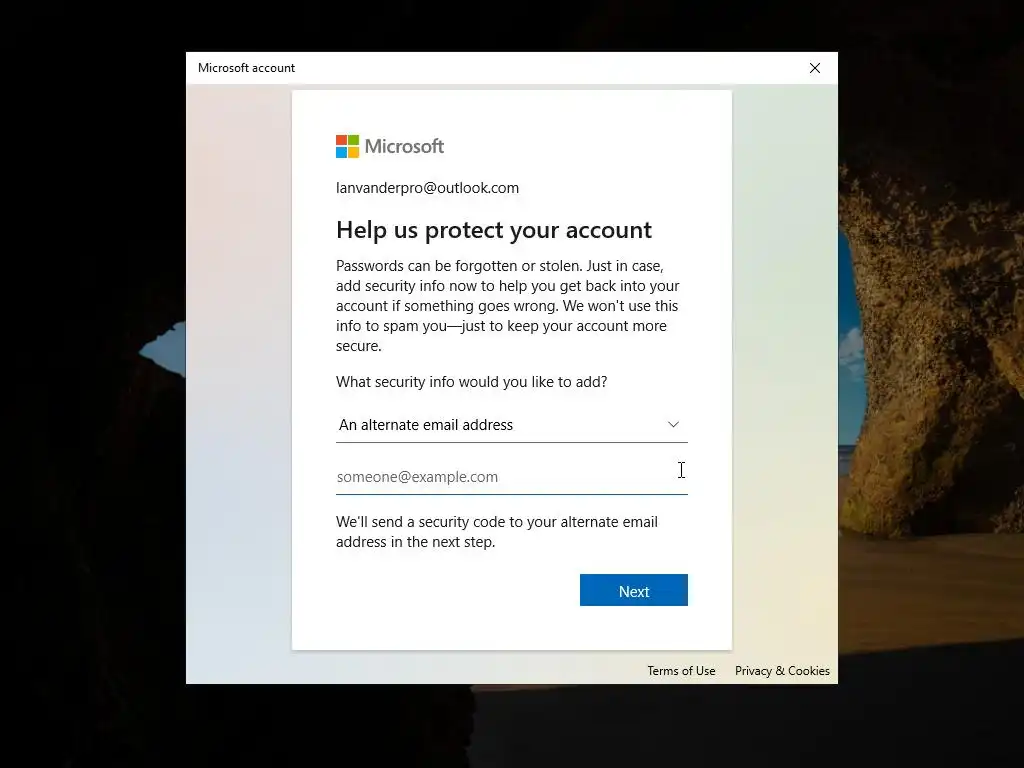Click the empty white area below Next button
The image size is (1024, 768).
[x=511, y=628]
